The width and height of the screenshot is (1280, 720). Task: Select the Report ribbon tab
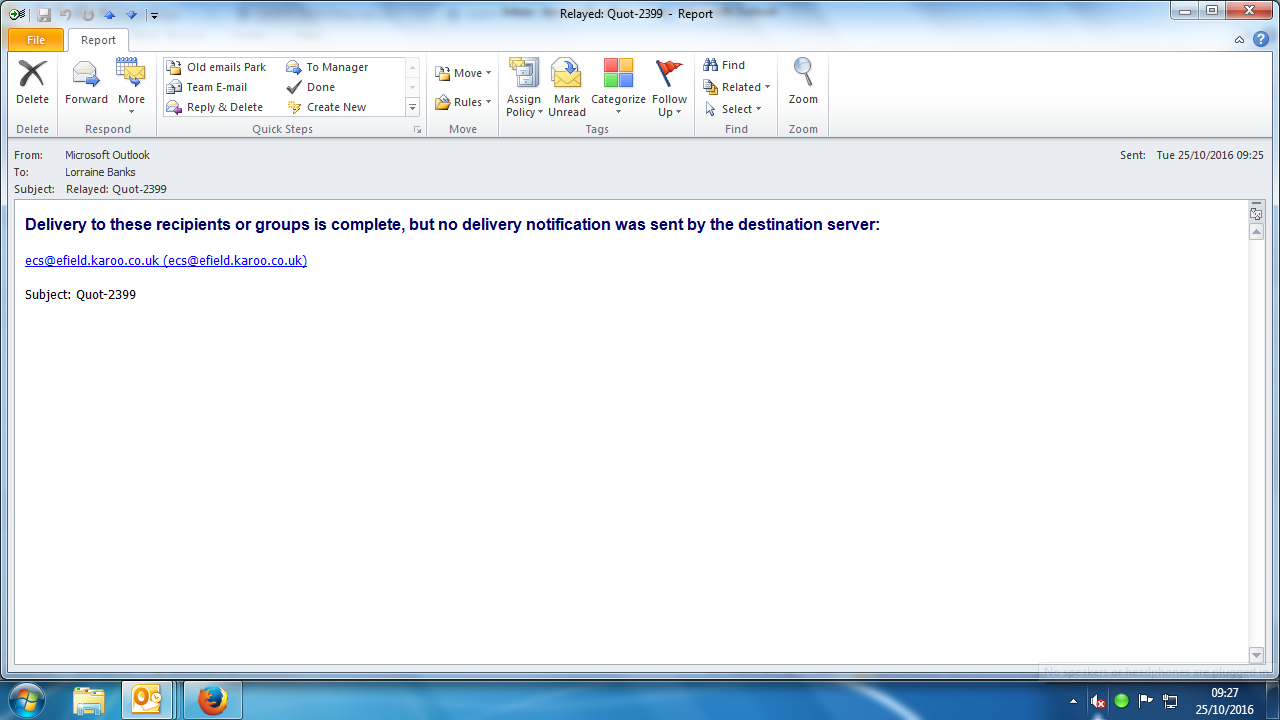point(98,40)
